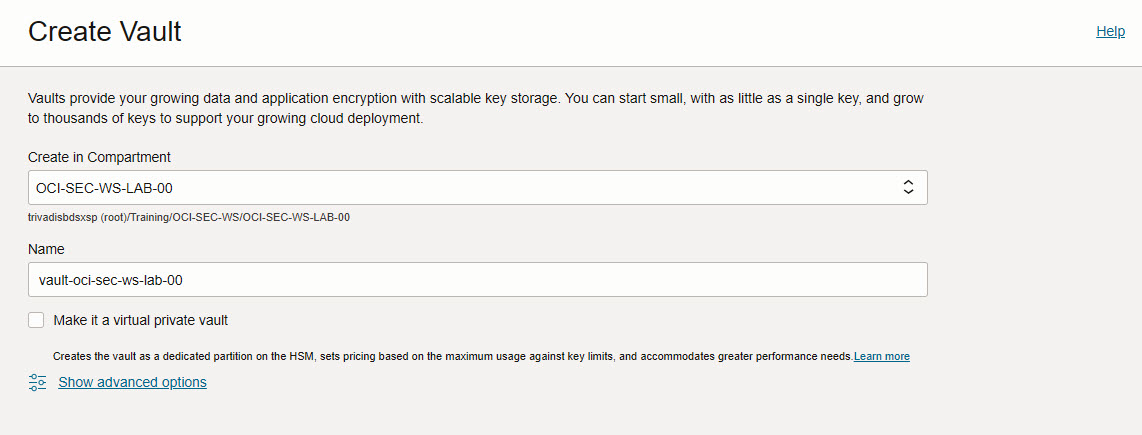This screenshot has width=1142, height=435.
Task: Select the OCI-SEC-WS-LAB-00 compartment value
Action: tap(104, 188)
